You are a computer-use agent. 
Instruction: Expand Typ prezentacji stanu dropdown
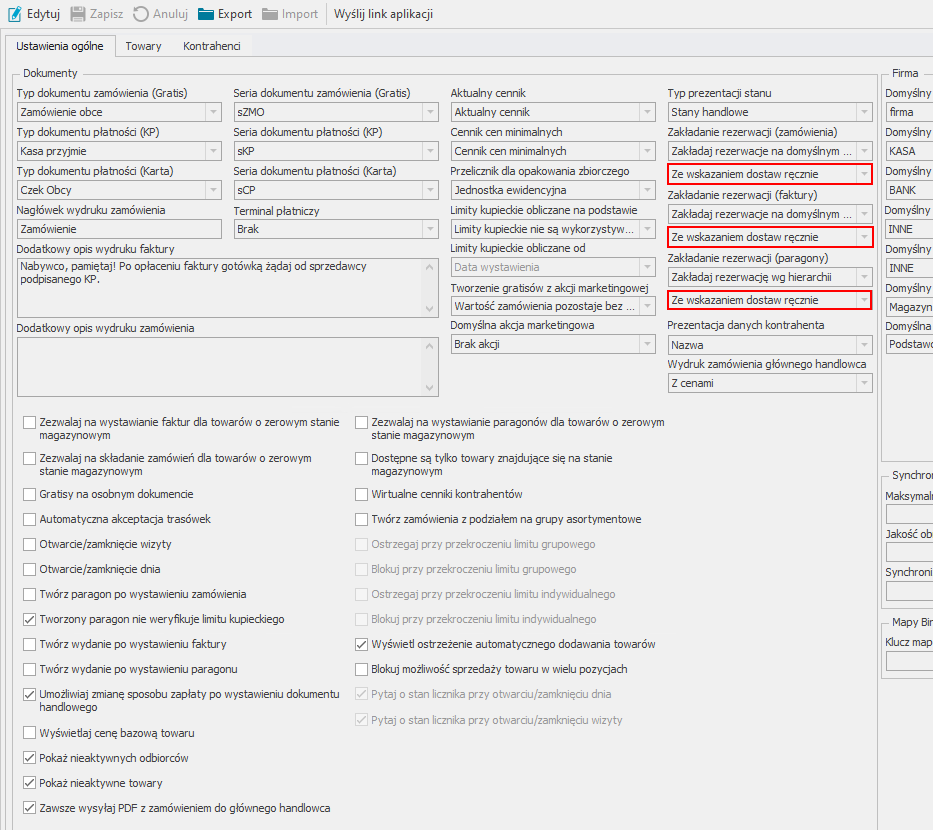[x=864, y=112]
